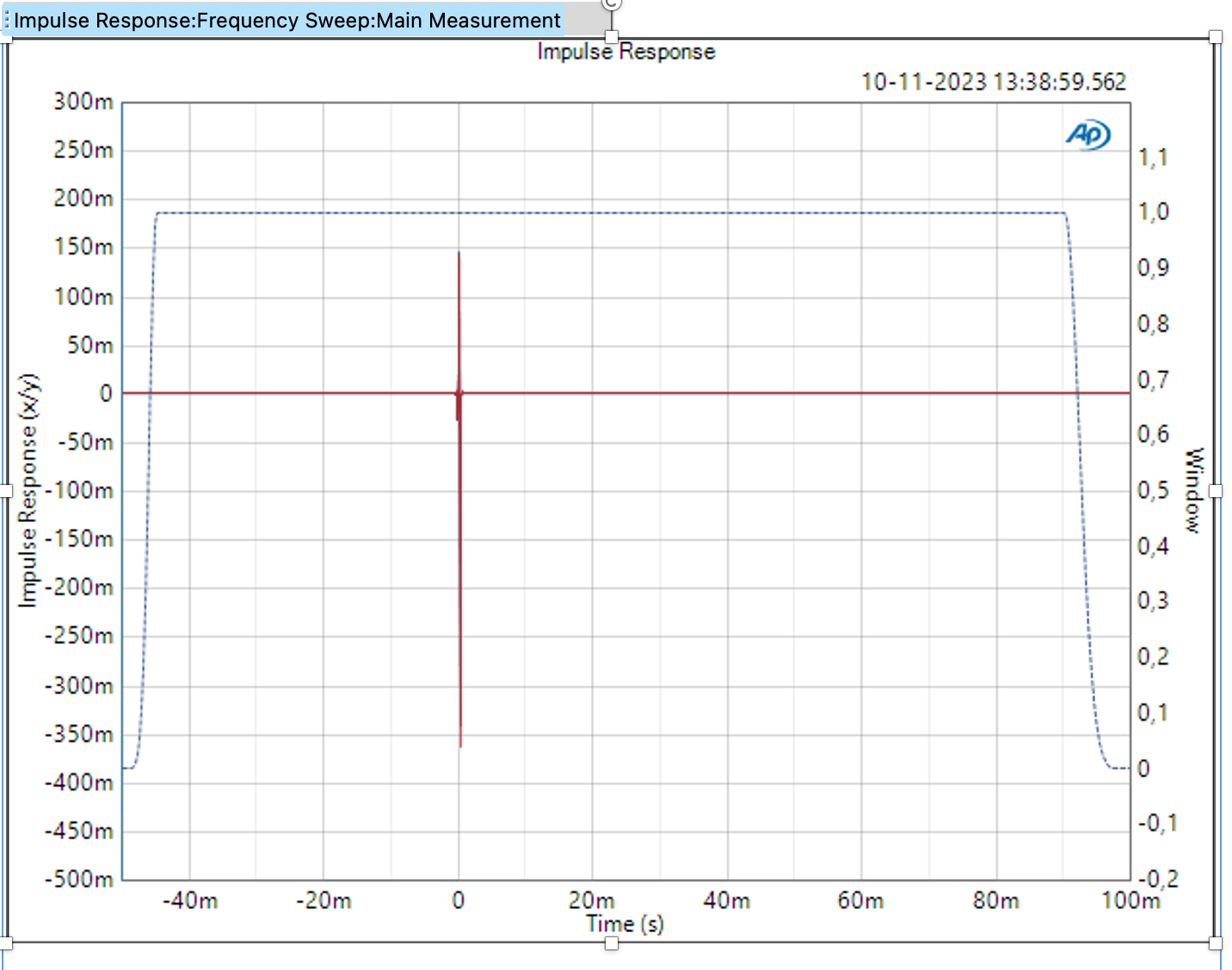1232x970 pixels.
Task: Click the -200m left axis tick
Action: pos(79,587)
